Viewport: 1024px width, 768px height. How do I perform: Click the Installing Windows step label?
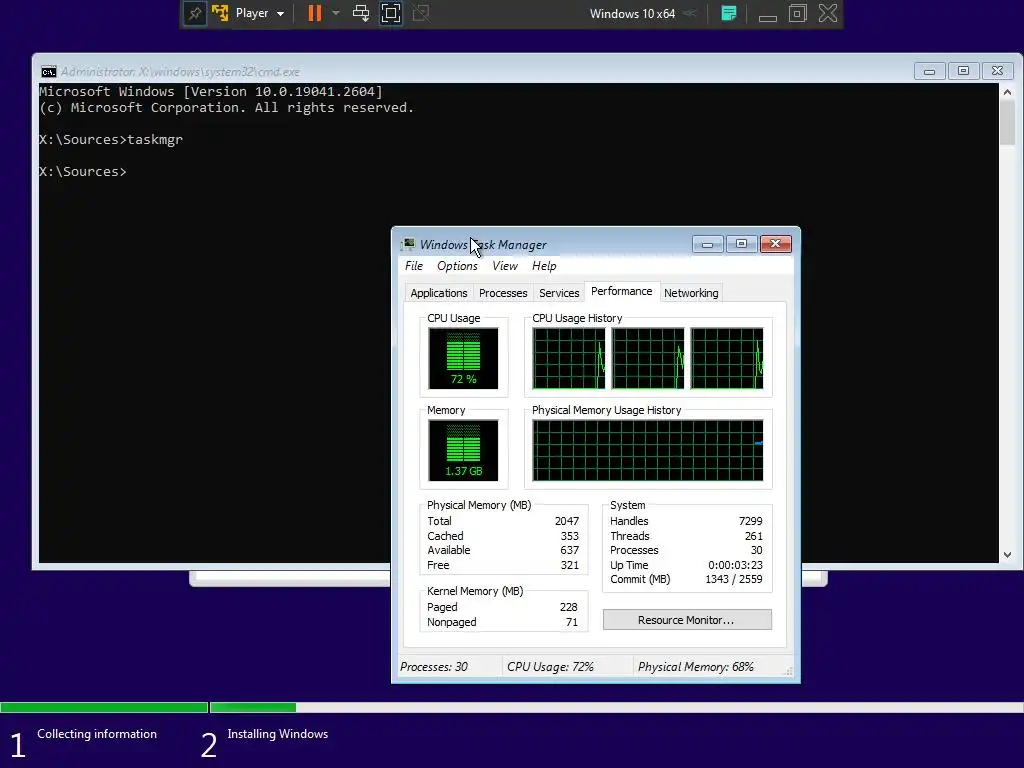[x=278, y=734]
